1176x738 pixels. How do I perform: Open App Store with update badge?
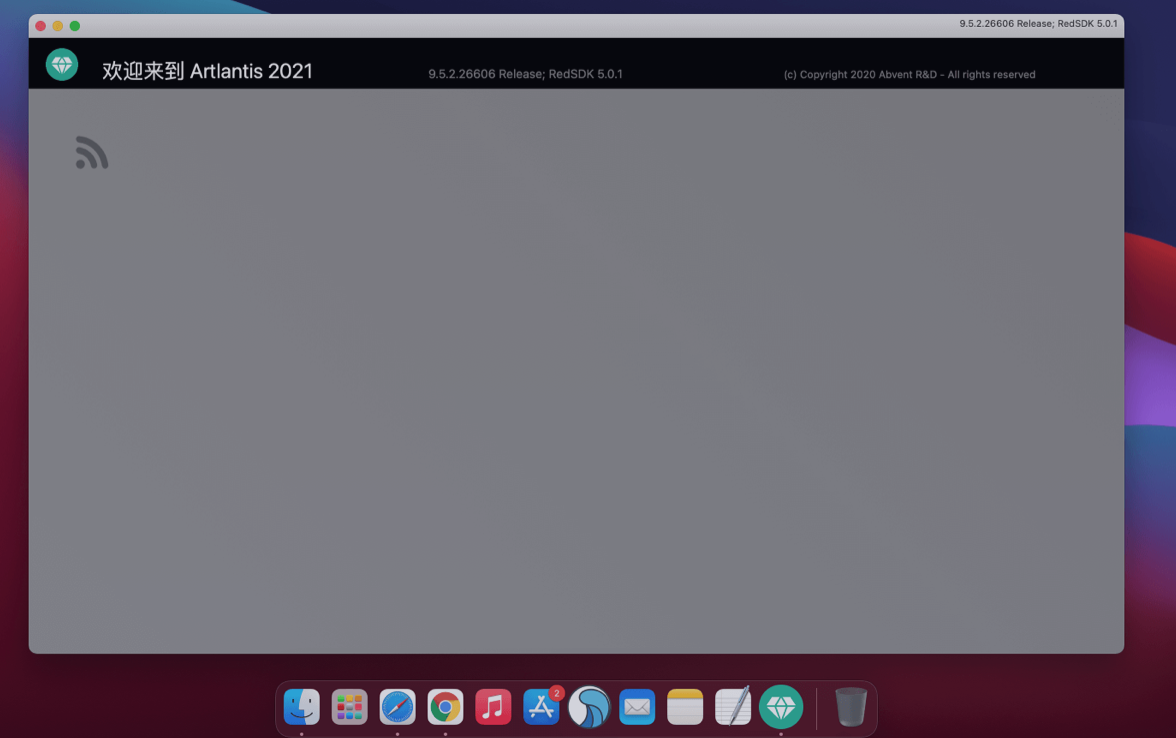tap(541, 707)
